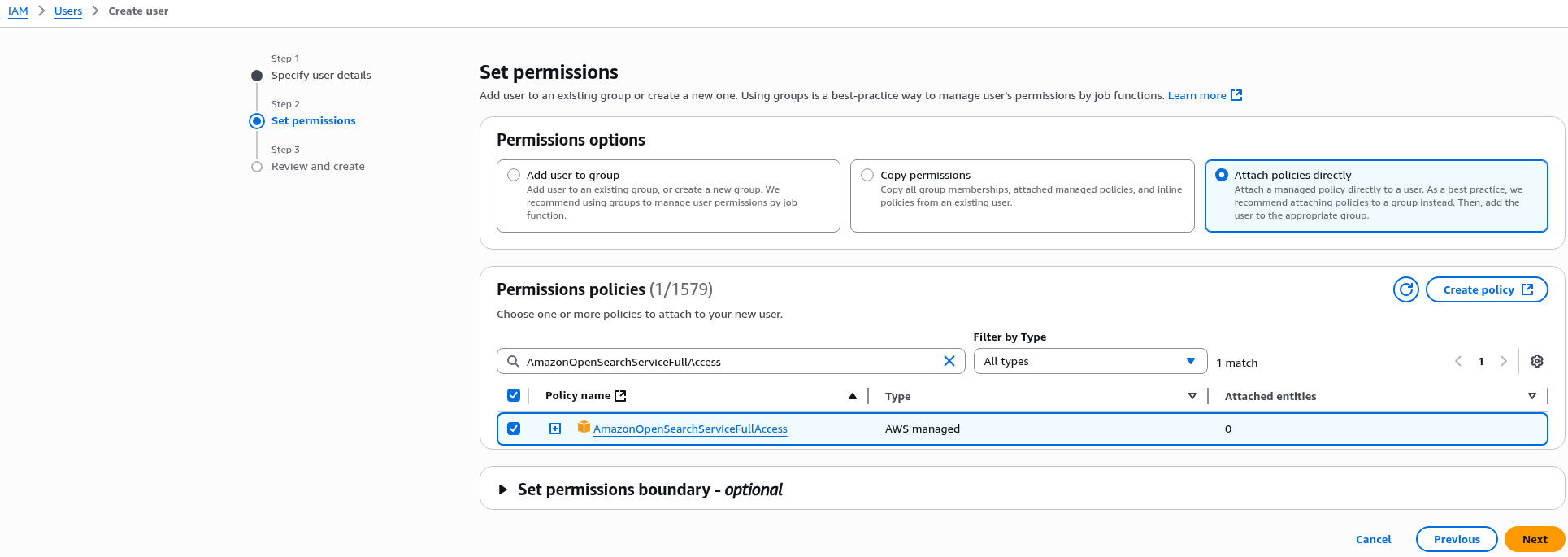Click breadcrumb chevron after IAM
This screenshot has width=1568, height=557.
pos(41,11)
